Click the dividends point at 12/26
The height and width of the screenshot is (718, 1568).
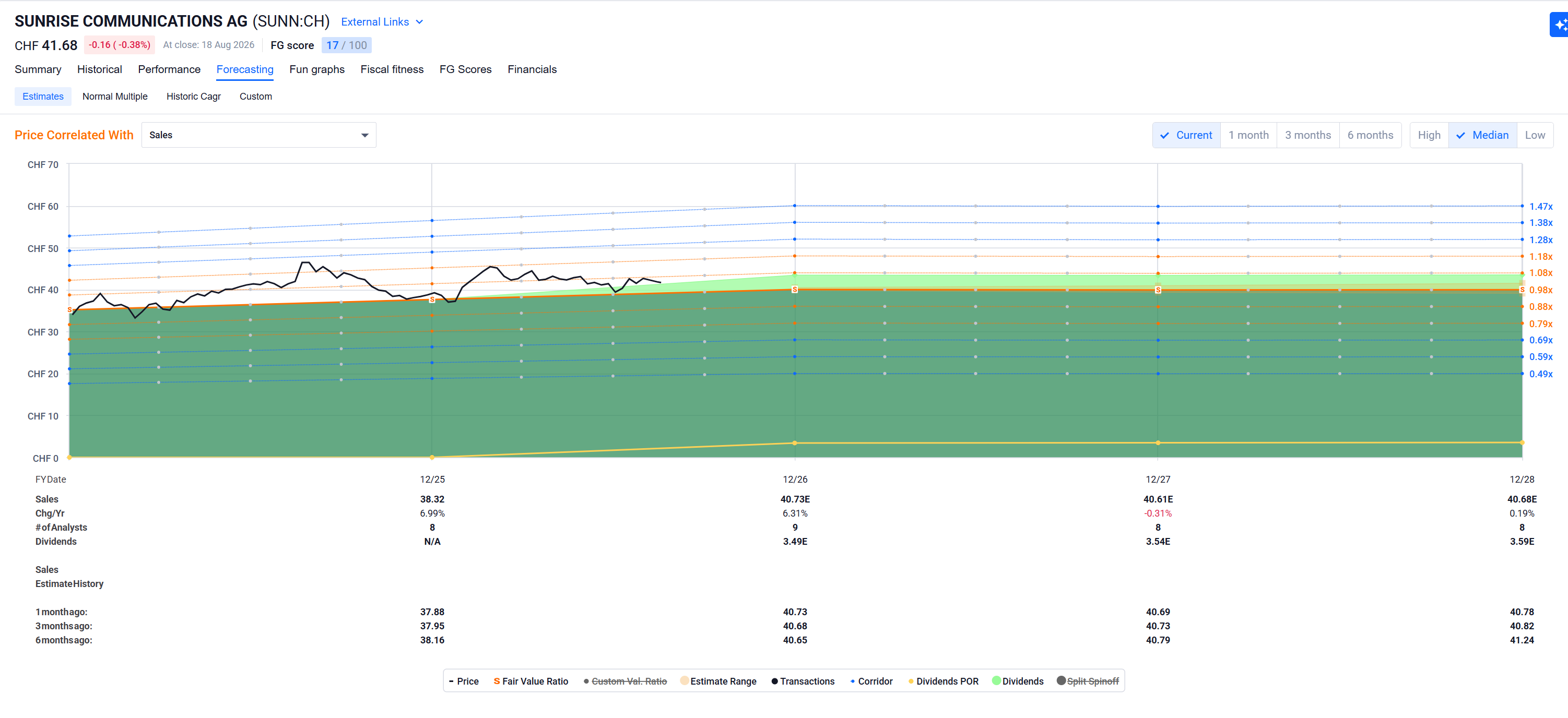pyautogui.click(x=794, y=443)
